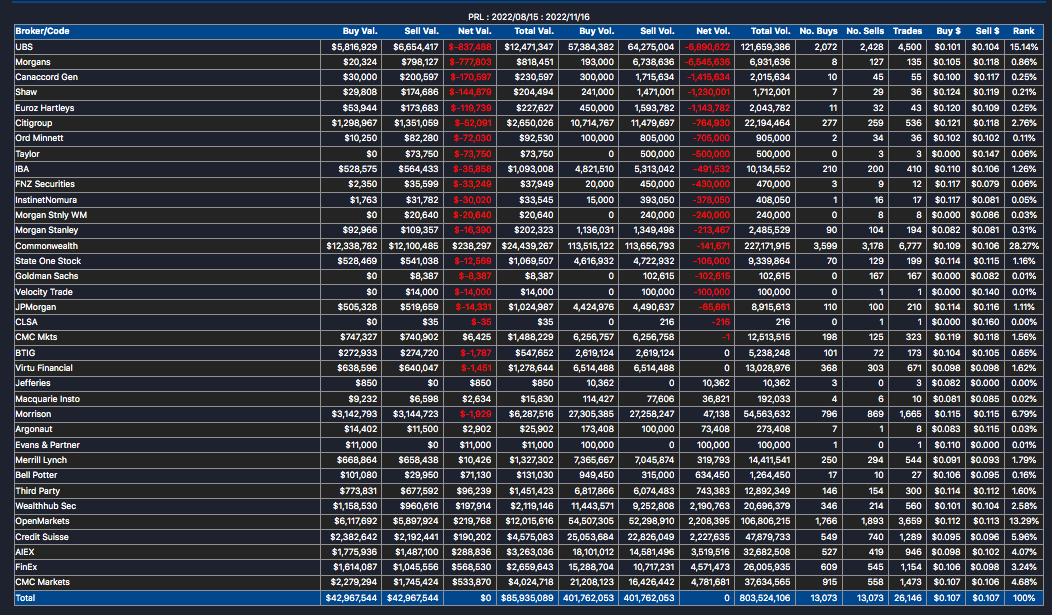Click UBS net value $-837,488
This screenshot has width=1052, height=615.
point(470,47)
